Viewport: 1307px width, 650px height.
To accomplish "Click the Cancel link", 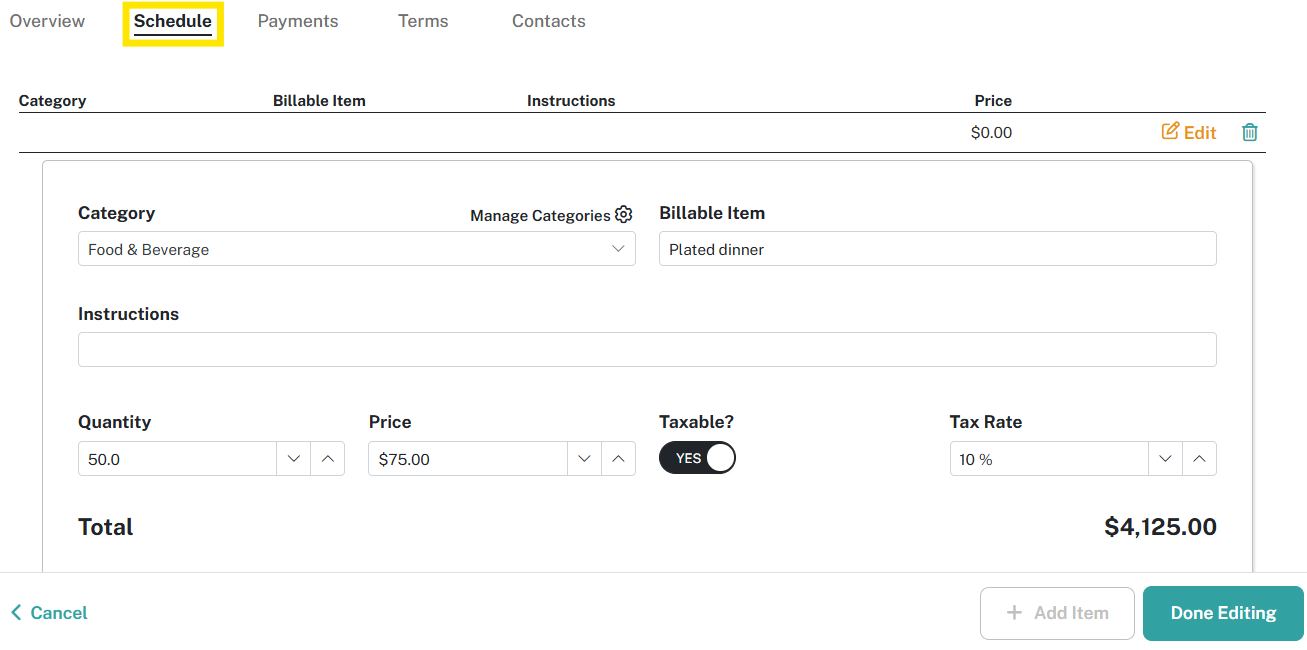I will tap(49, 613).
